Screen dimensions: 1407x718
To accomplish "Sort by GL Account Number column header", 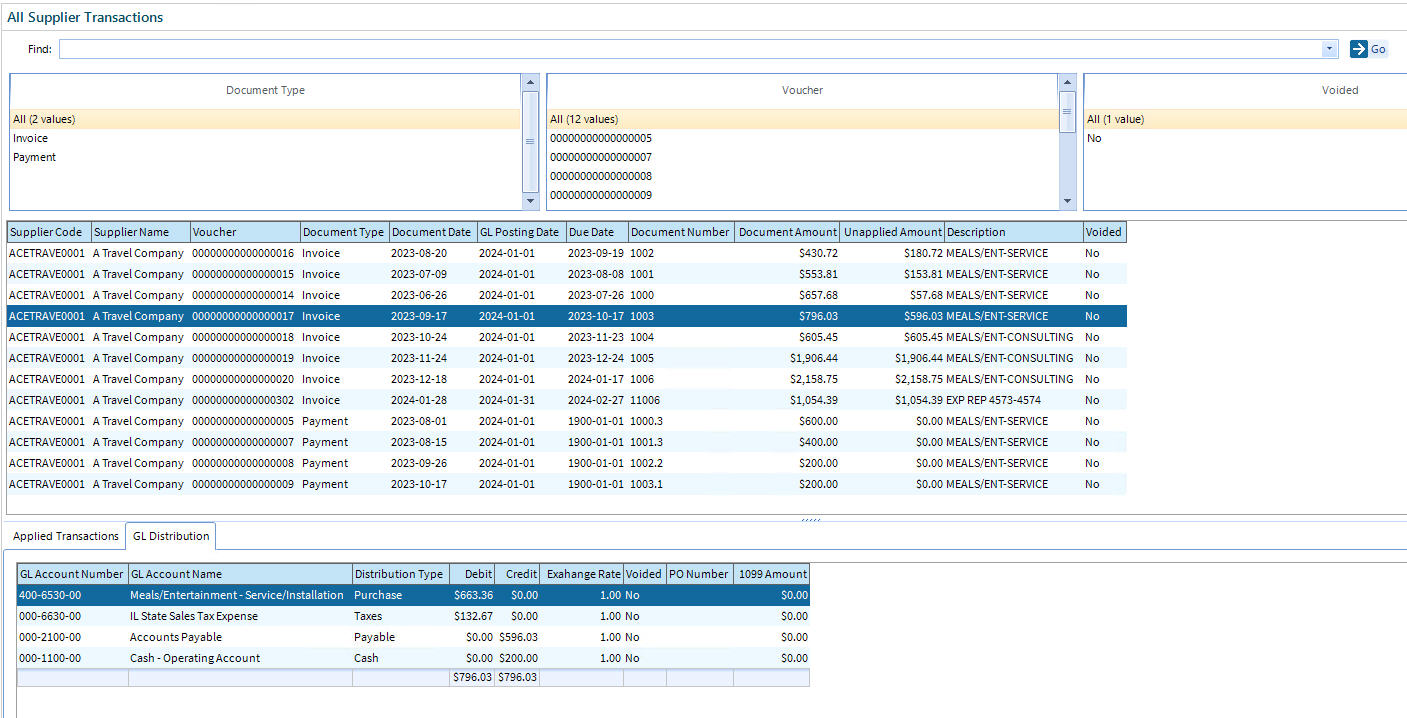I will [72, 574].
